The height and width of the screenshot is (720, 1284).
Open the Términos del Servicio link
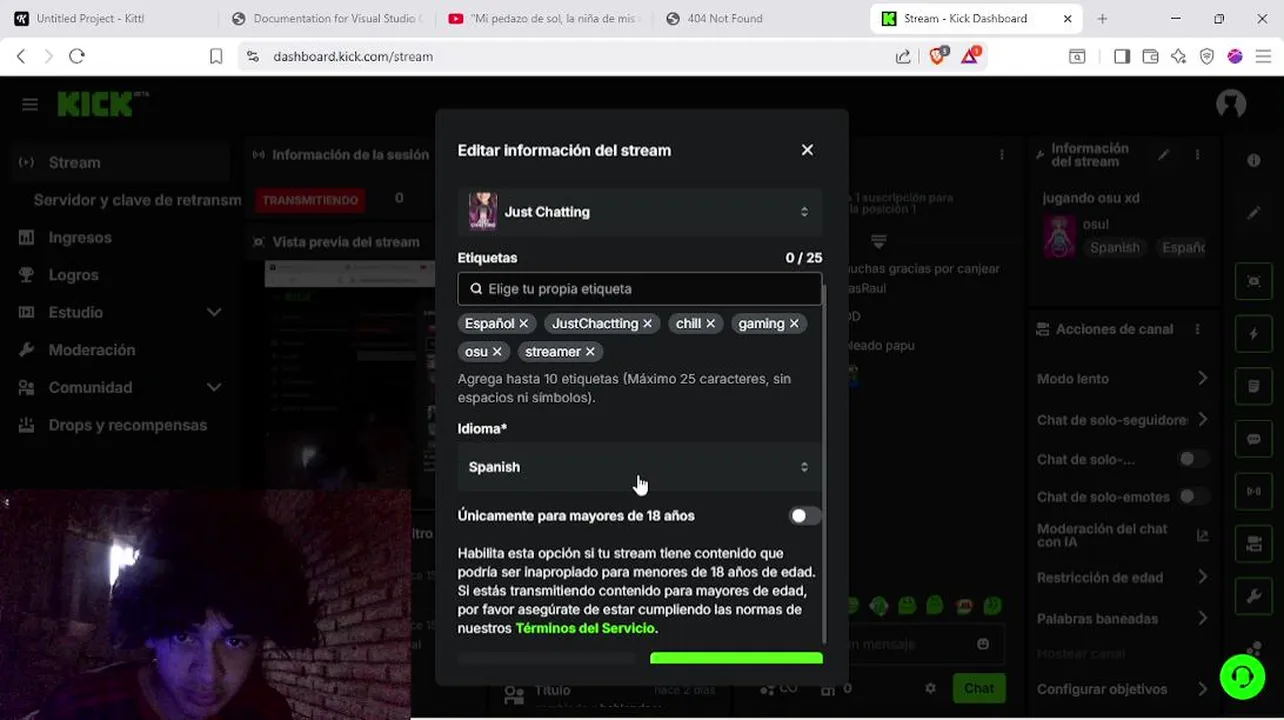[585, 628]
